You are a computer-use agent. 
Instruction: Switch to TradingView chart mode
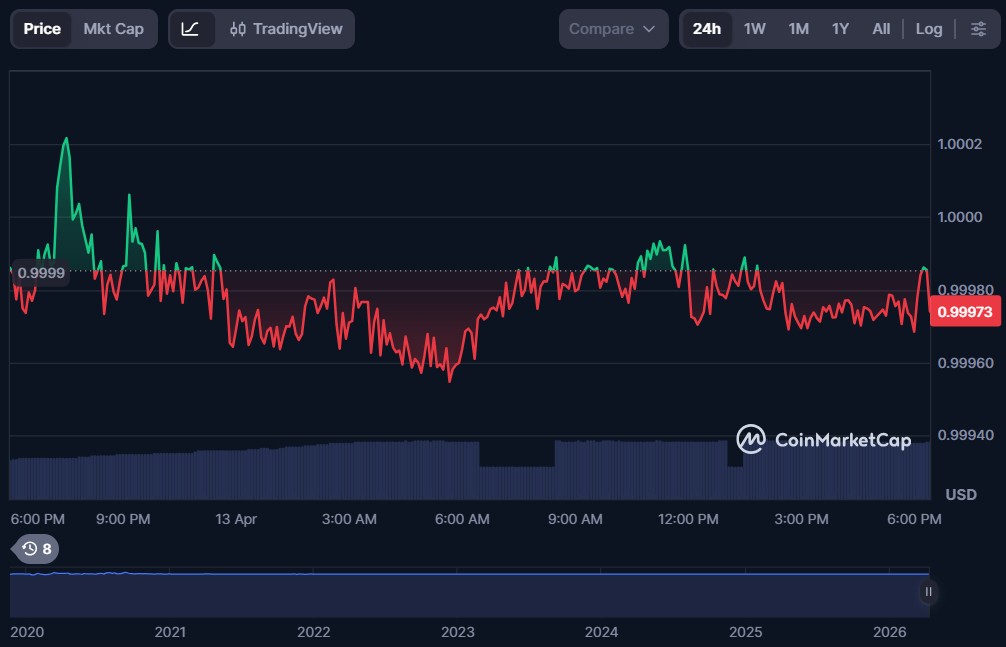click(286, 29)
